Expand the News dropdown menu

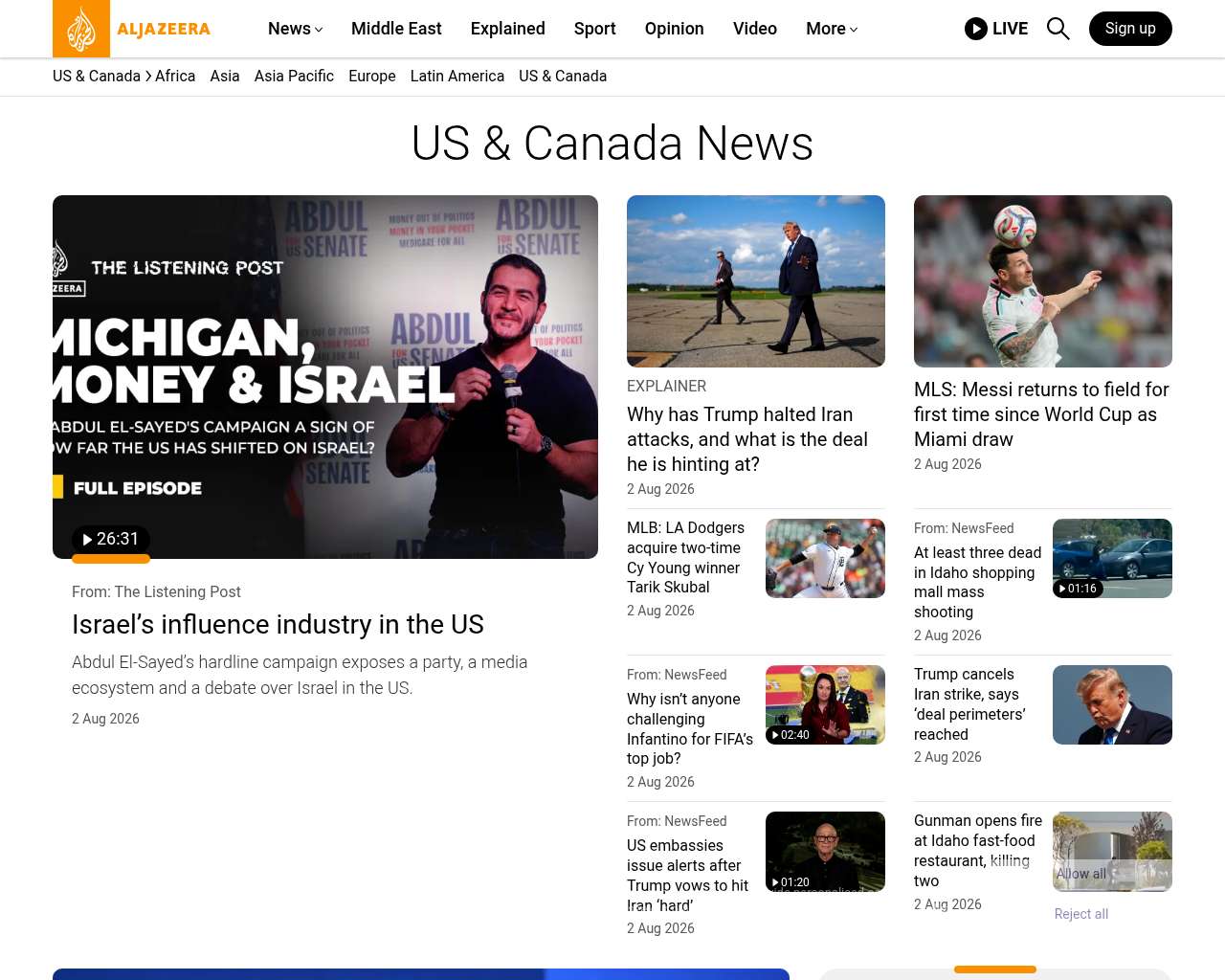[295, 29]
